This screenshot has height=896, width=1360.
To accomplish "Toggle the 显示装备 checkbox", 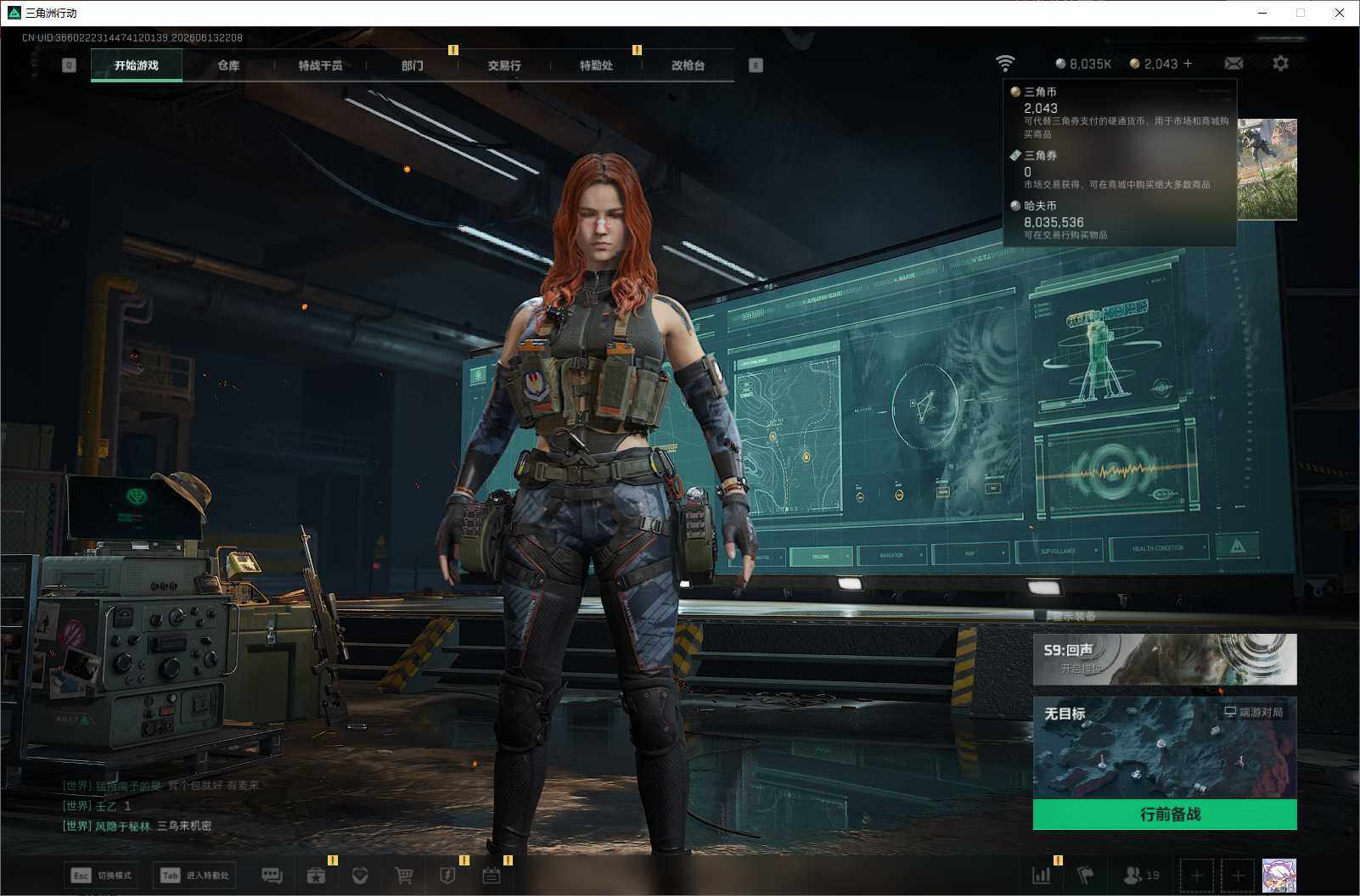I will point(1040,616).
